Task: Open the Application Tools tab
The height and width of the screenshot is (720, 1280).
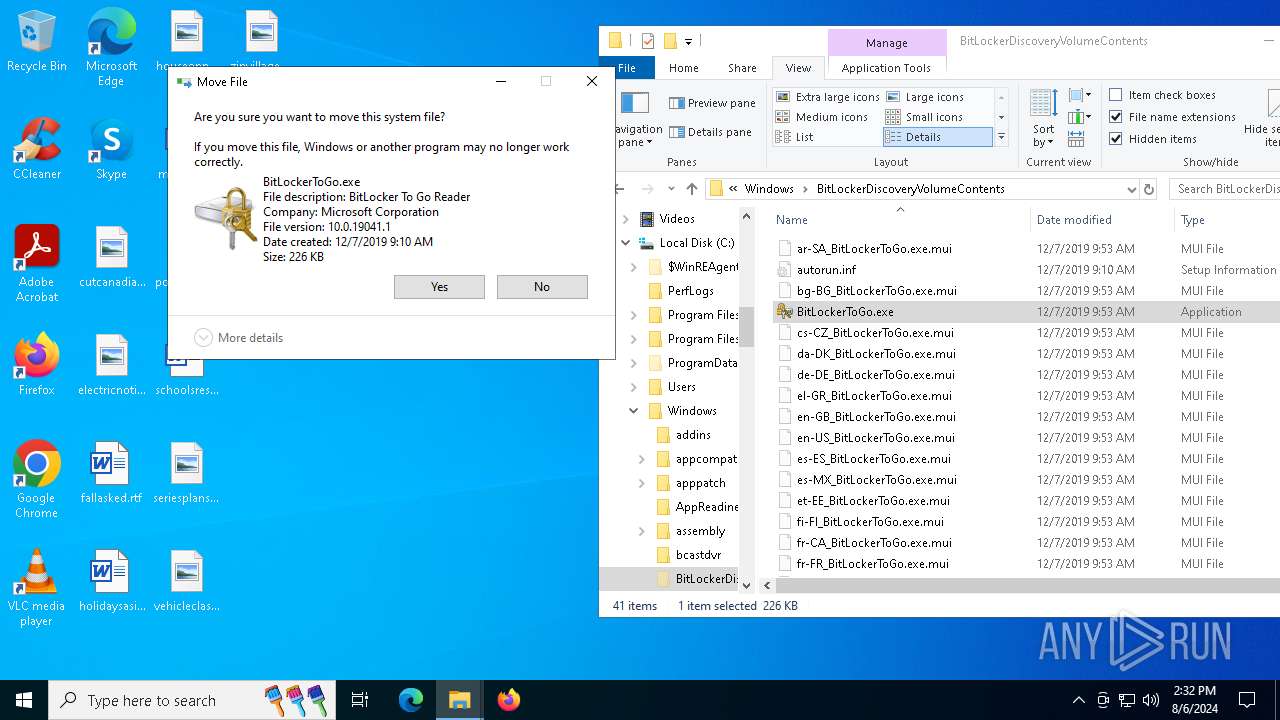Action: point(886,68)
